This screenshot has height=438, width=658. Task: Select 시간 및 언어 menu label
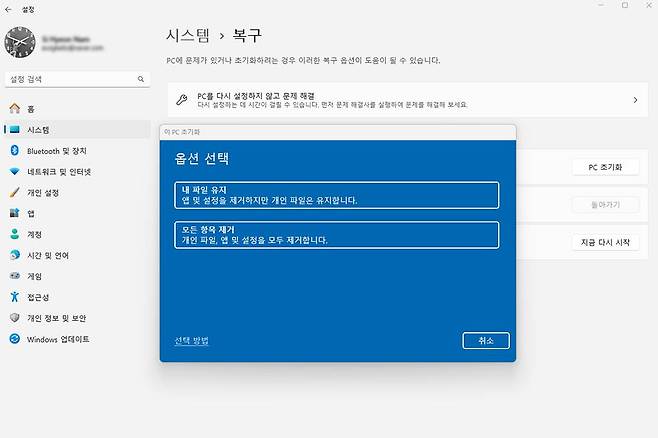(48, 256)
